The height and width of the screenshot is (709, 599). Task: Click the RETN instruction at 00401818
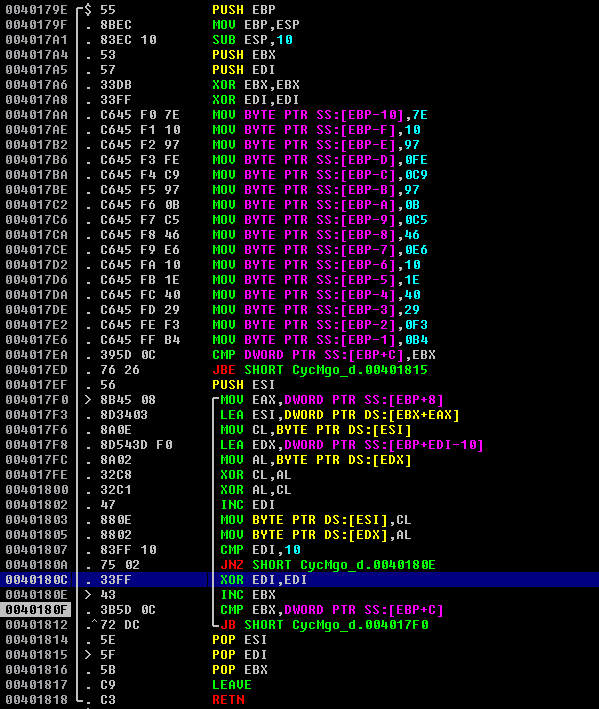coord(228,700)
